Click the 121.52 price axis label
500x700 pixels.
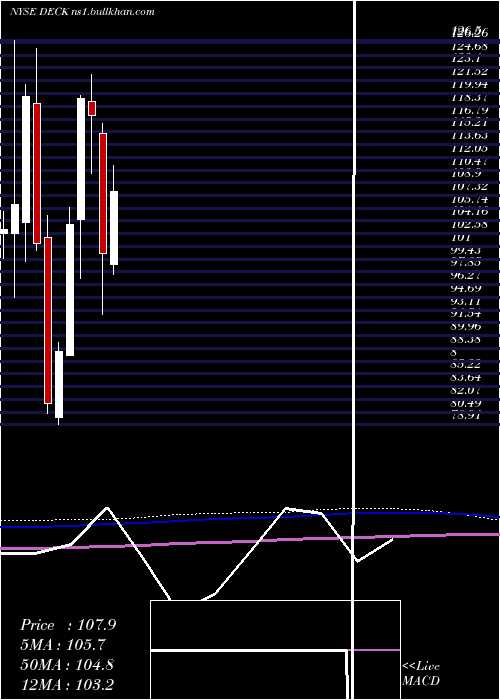tap(470, 72)
